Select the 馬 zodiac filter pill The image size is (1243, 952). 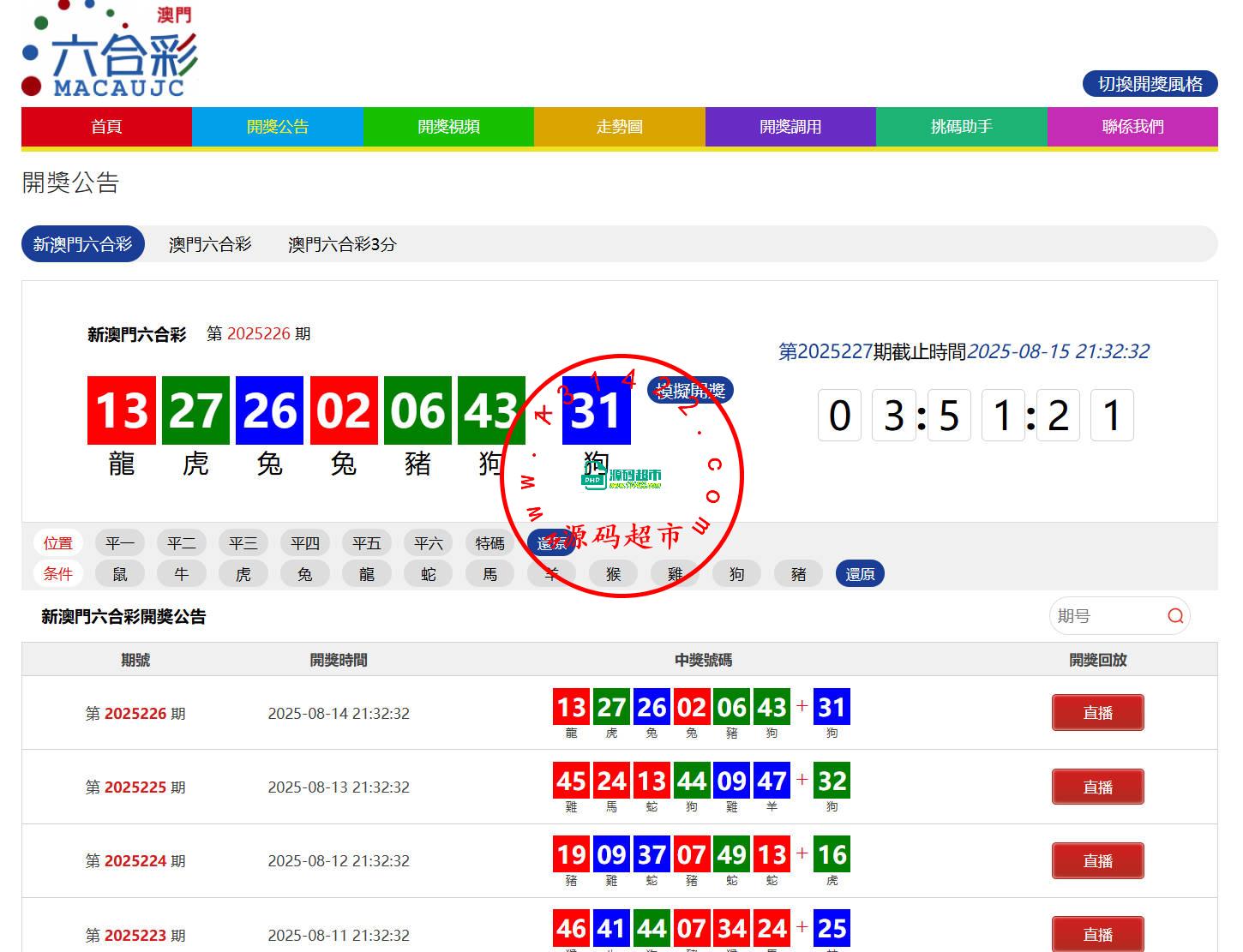(x=490, y=574)
